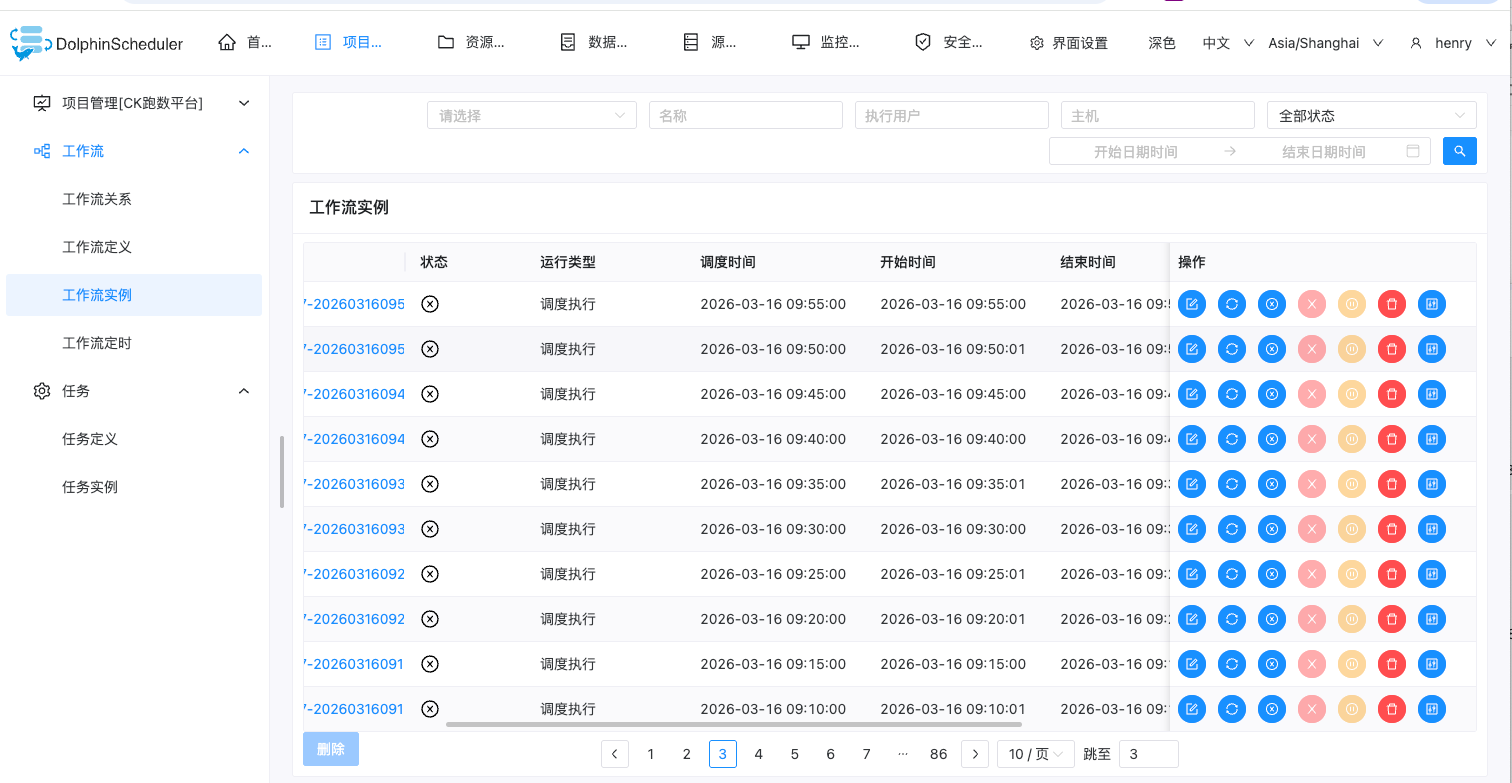
Task: Open 首页 home top menu
Action: [x=245, y=42]
